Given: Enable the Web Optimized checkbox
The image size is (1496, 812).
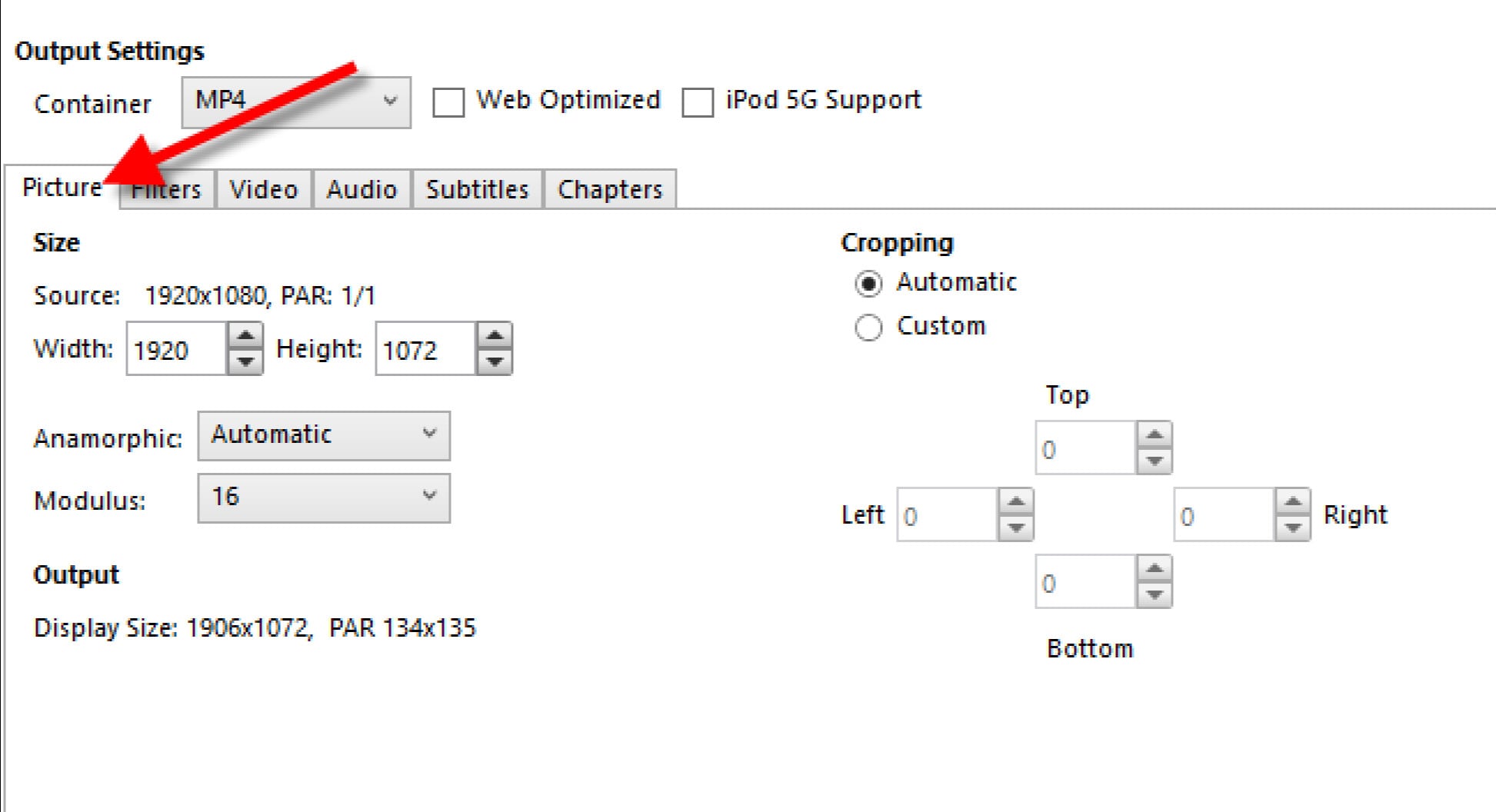Looking at the screenshot, I should (x=448, y=102).
